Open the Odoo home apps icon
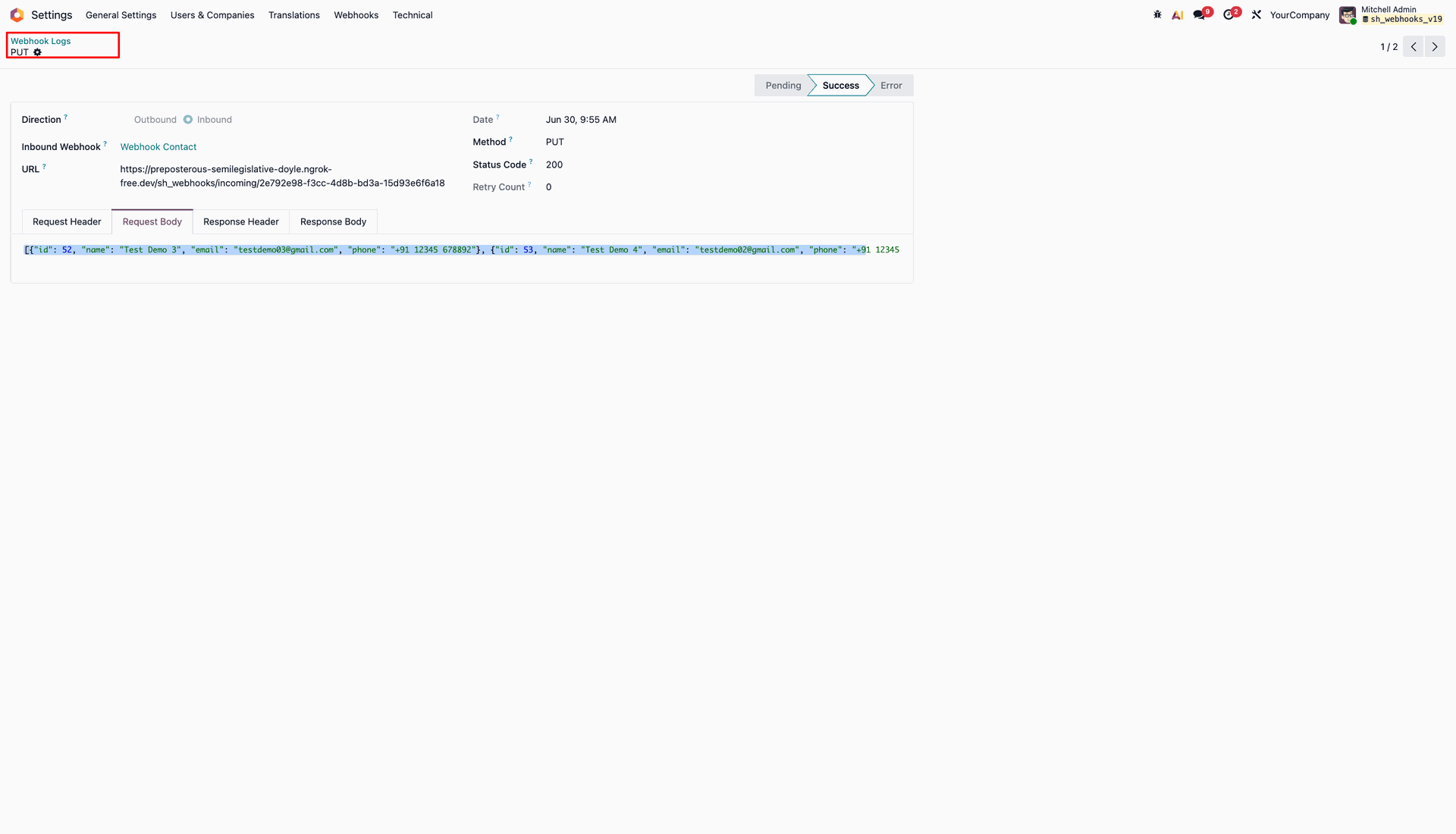 pos(17,15)
